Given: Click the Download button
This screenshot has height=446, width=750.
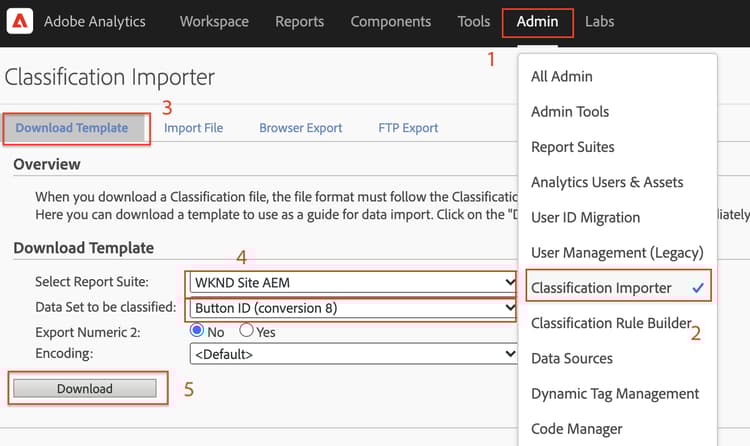Looking at the screenshot, I should (84, 389).
